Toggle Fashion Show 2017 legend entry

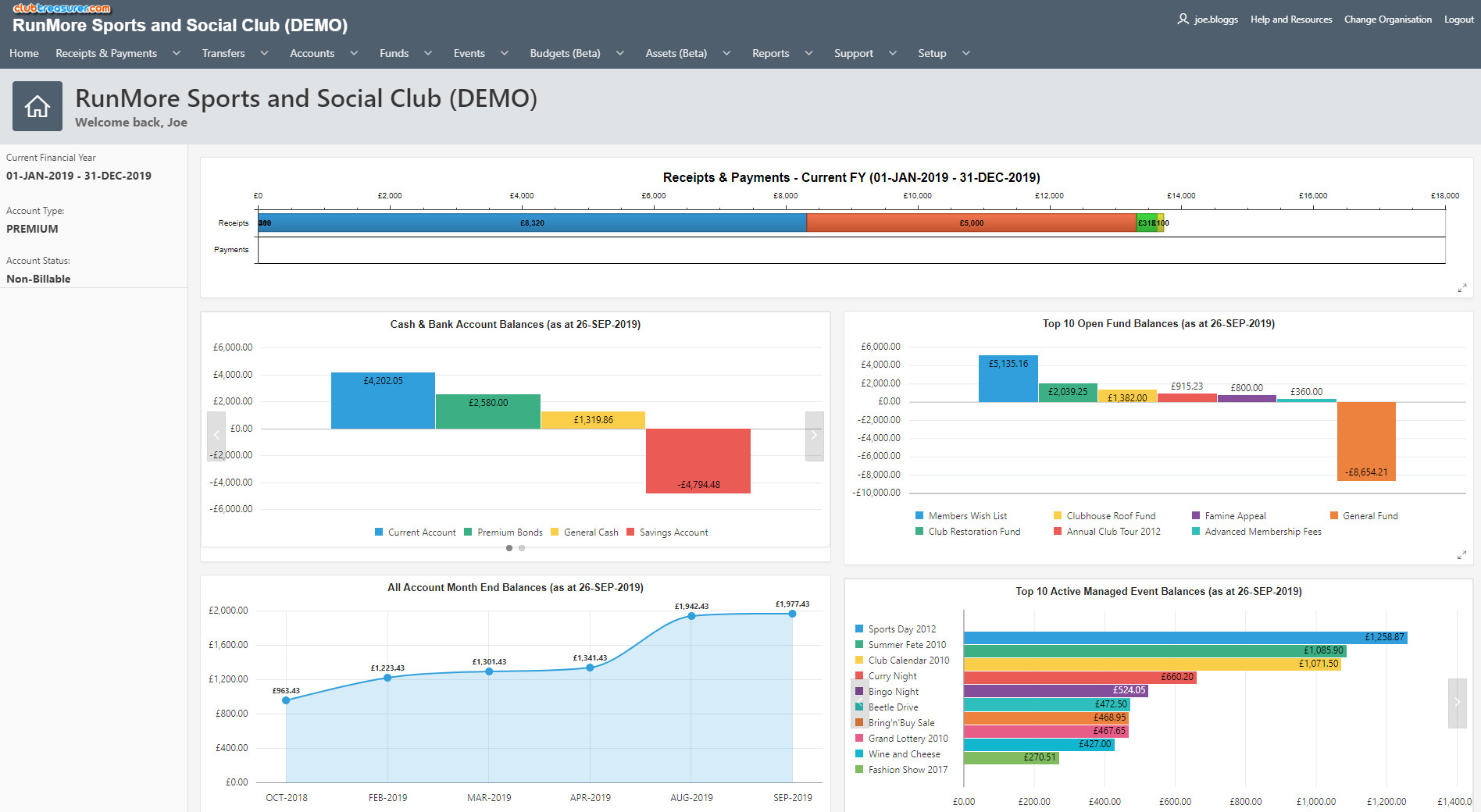pos(901,770)
